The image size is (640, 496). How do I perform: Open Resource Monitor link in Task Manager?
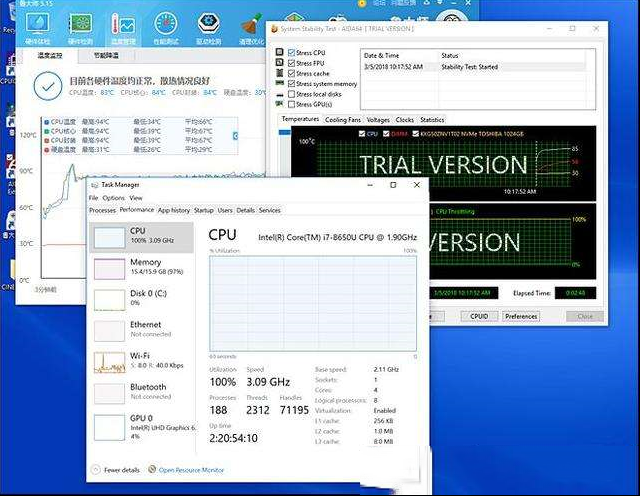point(191,470)
